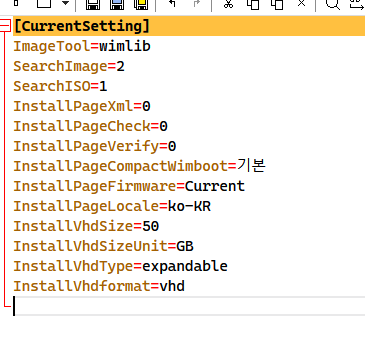Delete with the X toolbar icon
Screen dimensions: 365x363
click(301, 3)
